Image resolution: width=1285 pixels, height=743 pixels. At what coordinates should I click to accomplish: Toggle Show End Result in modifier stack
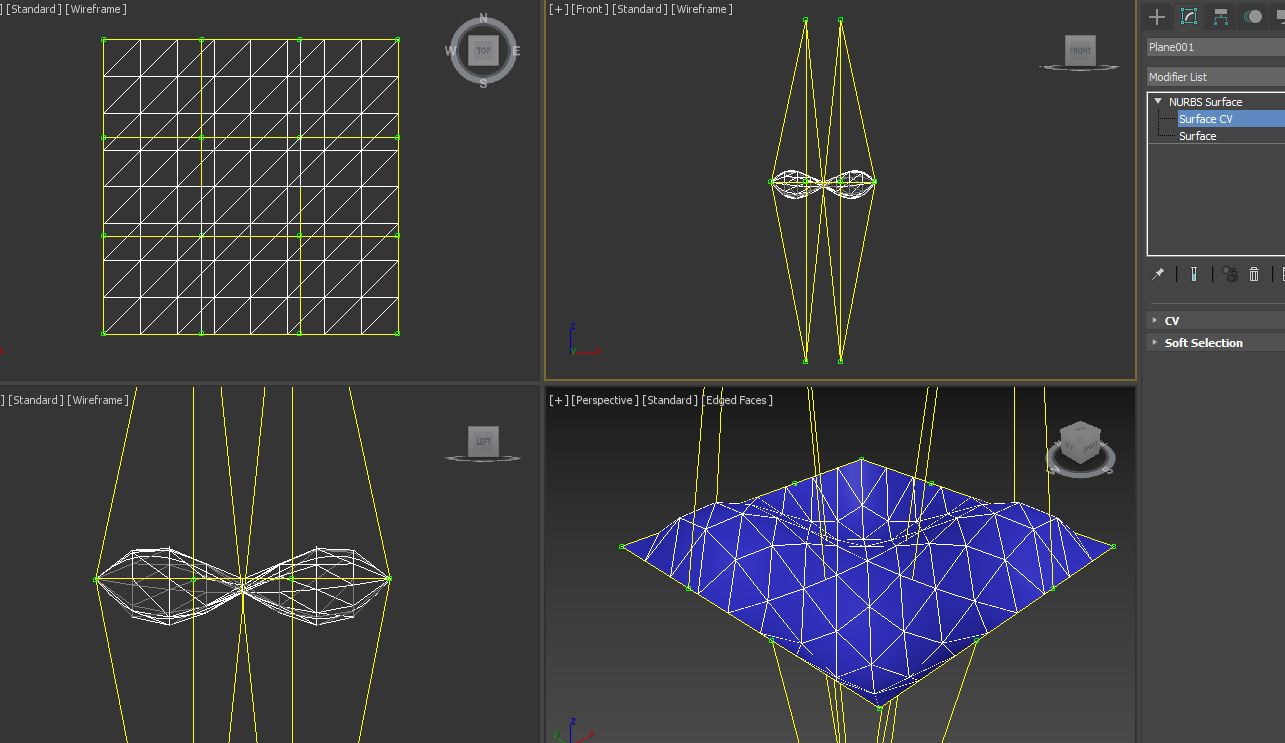pos(1194,274)
